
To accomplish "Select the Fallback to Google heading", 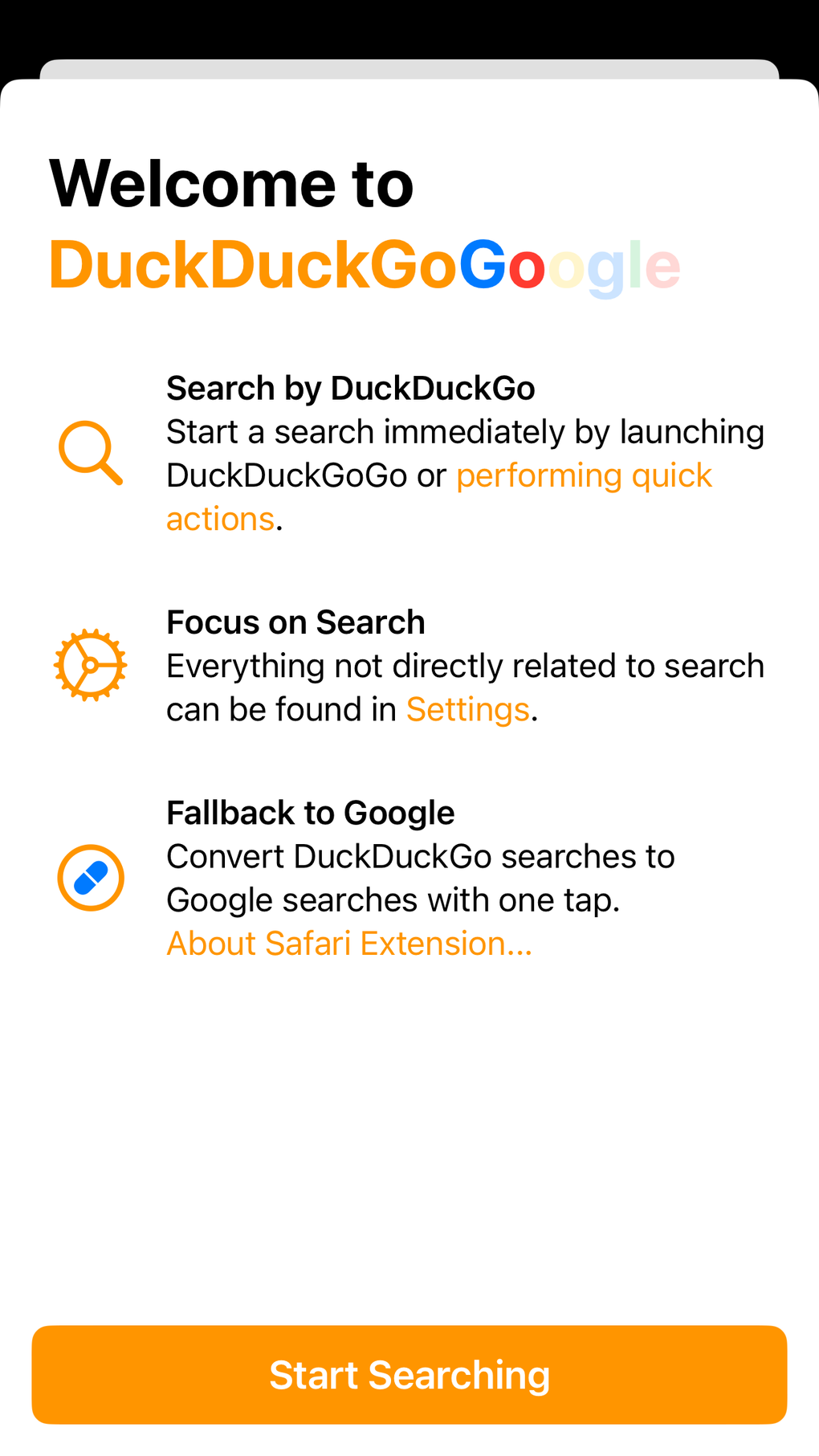I will [x=310, y=812].
